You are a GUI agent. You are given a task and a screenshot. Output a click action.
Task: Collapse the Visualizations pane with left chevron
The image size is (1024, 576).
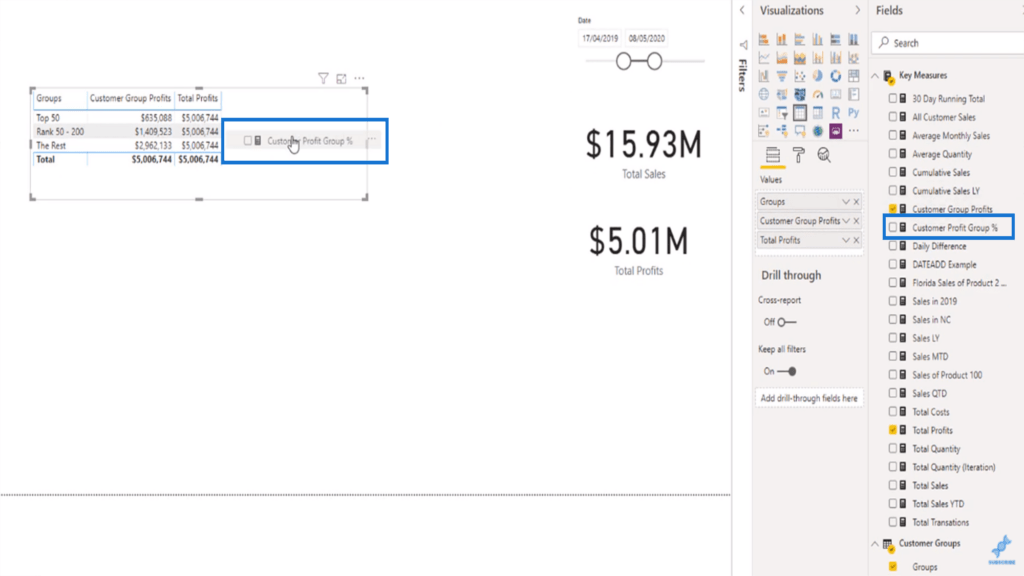tap(742, 10)
